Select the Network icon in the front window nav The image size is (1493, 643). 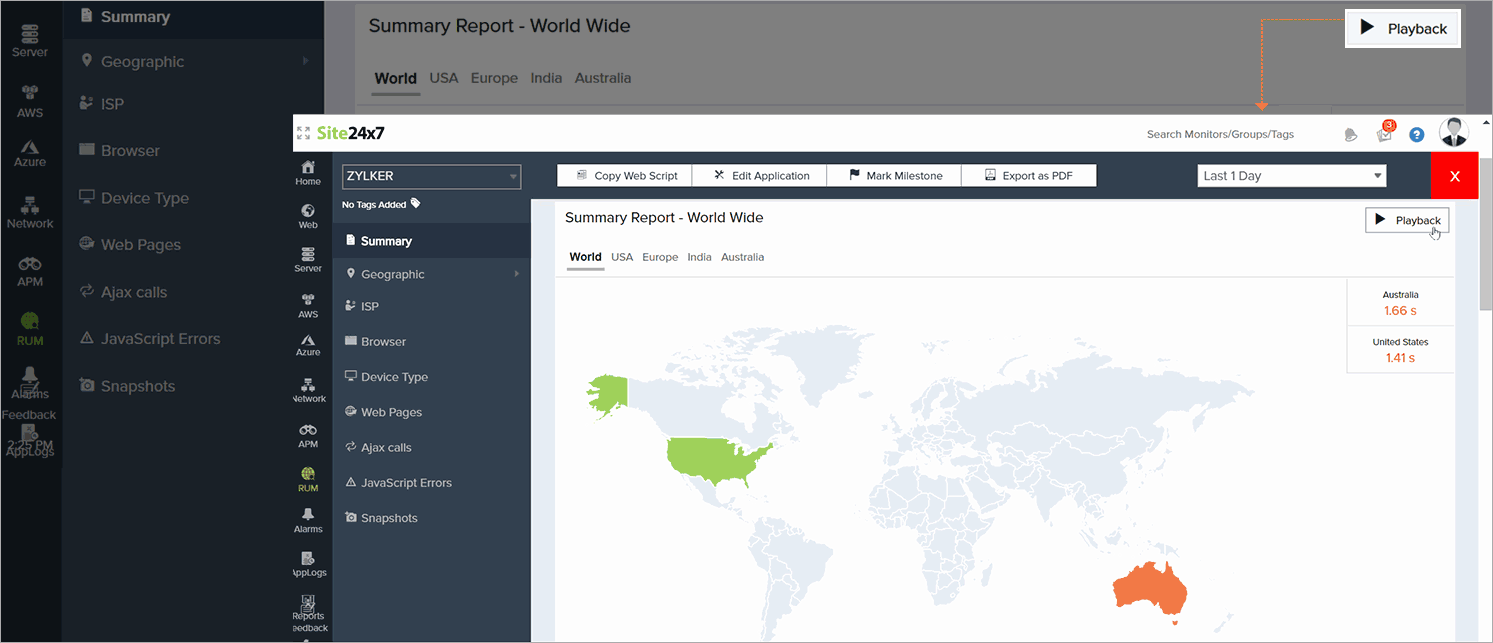[x=308, y=390]
